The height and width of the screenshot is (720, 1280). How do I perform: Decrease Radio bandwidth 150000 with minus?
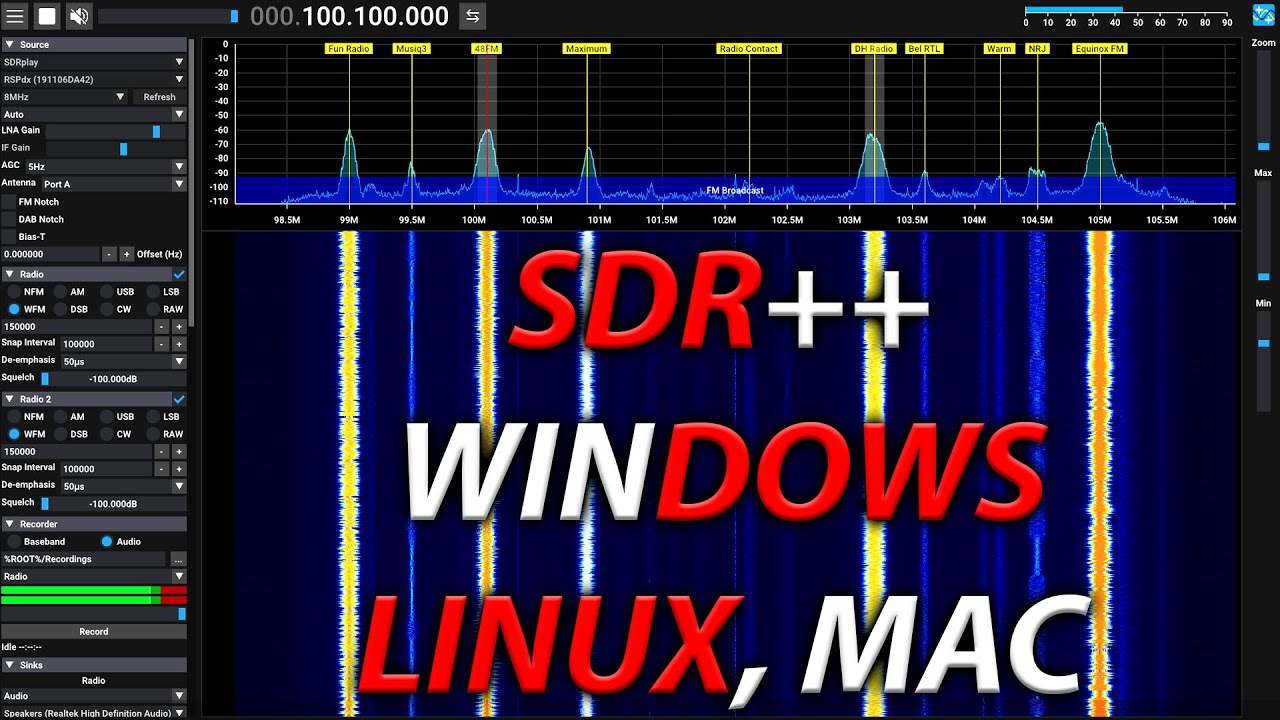[x=161, y=327]
